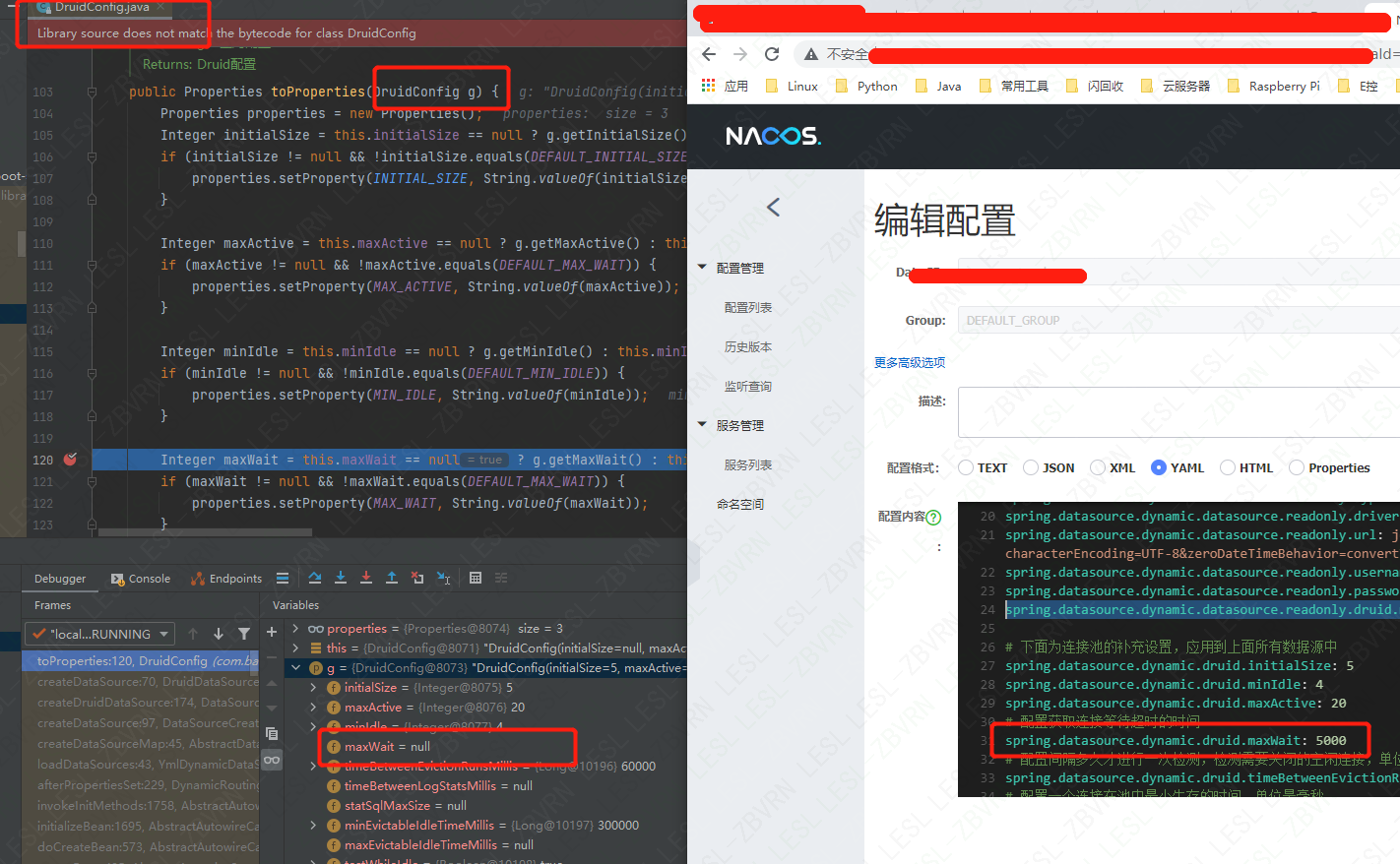1400x864 pixels.
Task: Click the 更多高级选项 link
Action: [x=910, y=362]
